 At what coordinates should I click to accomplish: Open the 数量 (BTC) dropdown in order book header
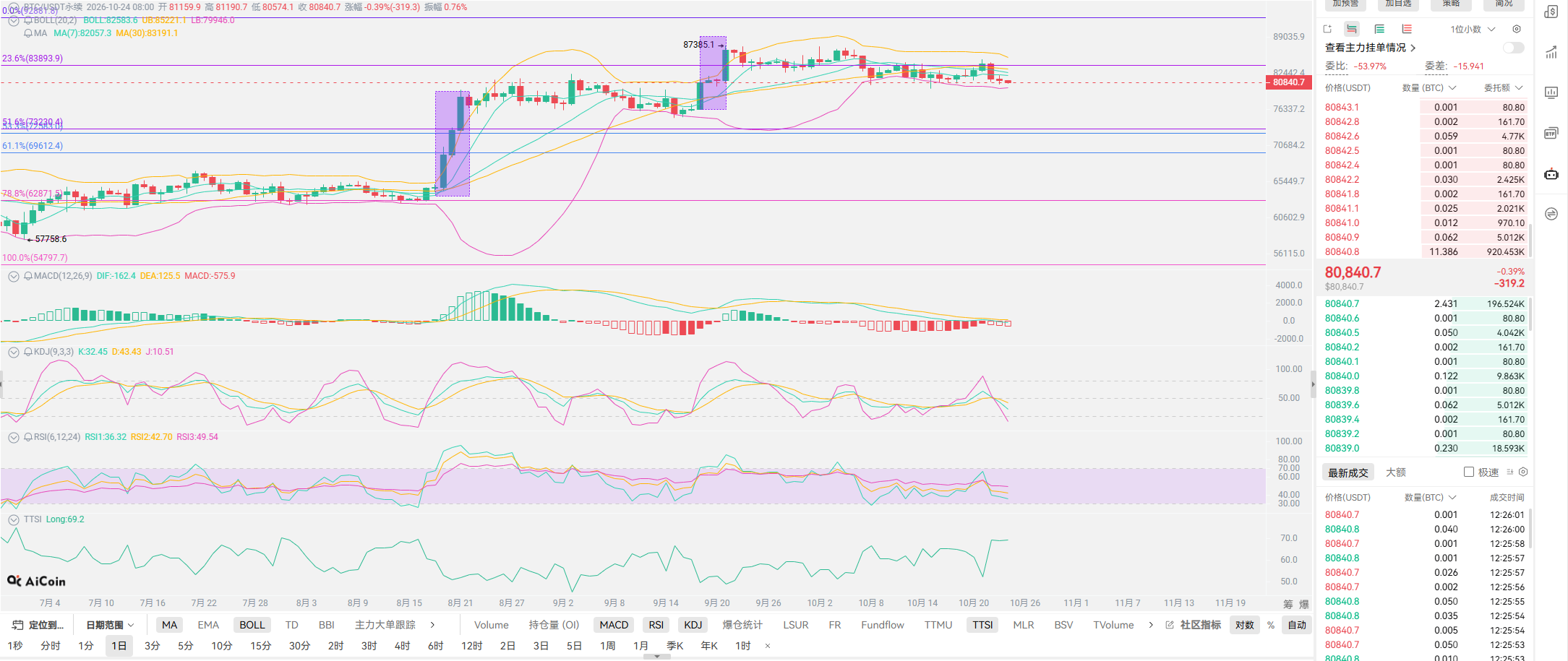[x=1429, y=87]
